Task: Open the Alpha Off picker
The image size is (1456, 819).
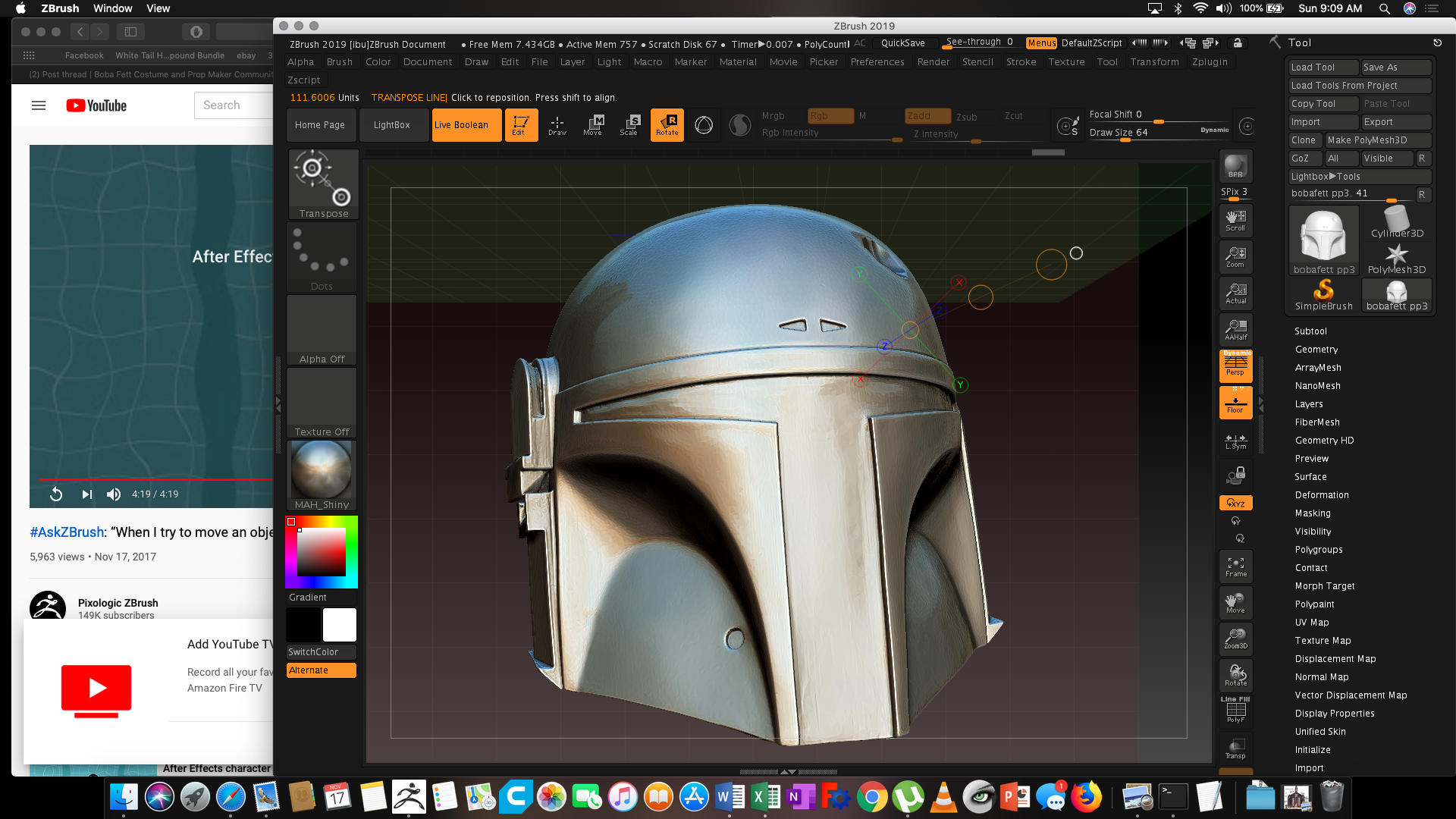Action: pyautogui.click(x=322, y=330)
